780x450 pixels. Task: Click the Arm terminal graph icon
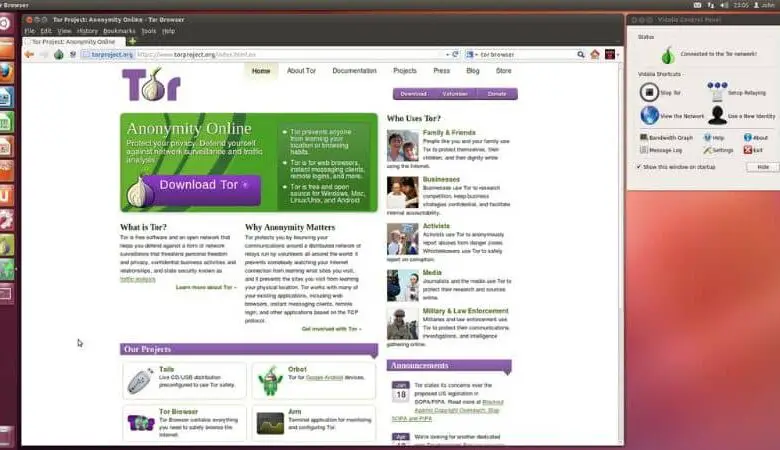click(270, 423)
